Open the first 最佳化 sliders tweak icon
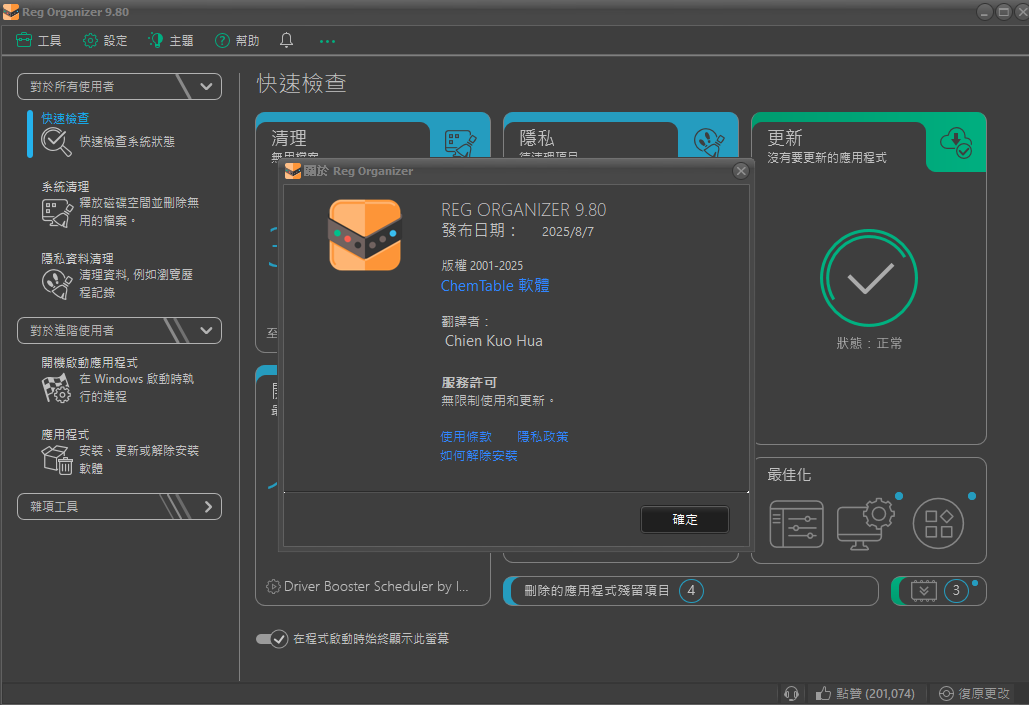1029x705 pixels. [x=796, y=524]
